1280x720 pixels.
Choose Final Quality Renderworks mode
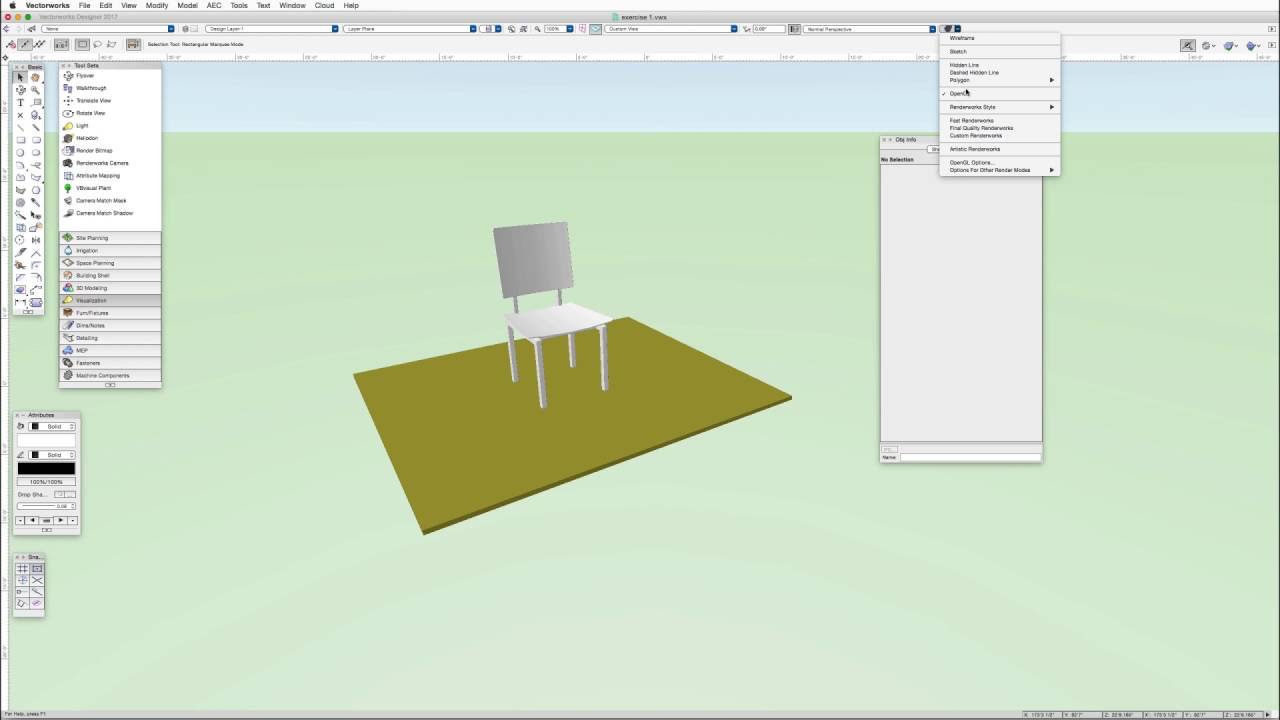tap(999, 128)
